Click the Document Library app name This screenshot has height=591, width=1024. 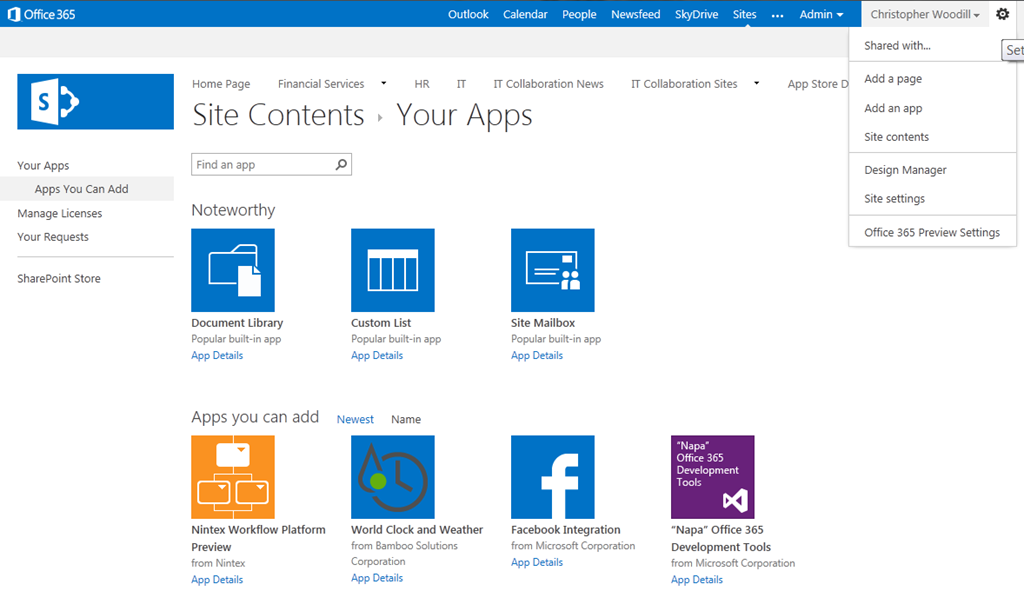pos(237,323)
